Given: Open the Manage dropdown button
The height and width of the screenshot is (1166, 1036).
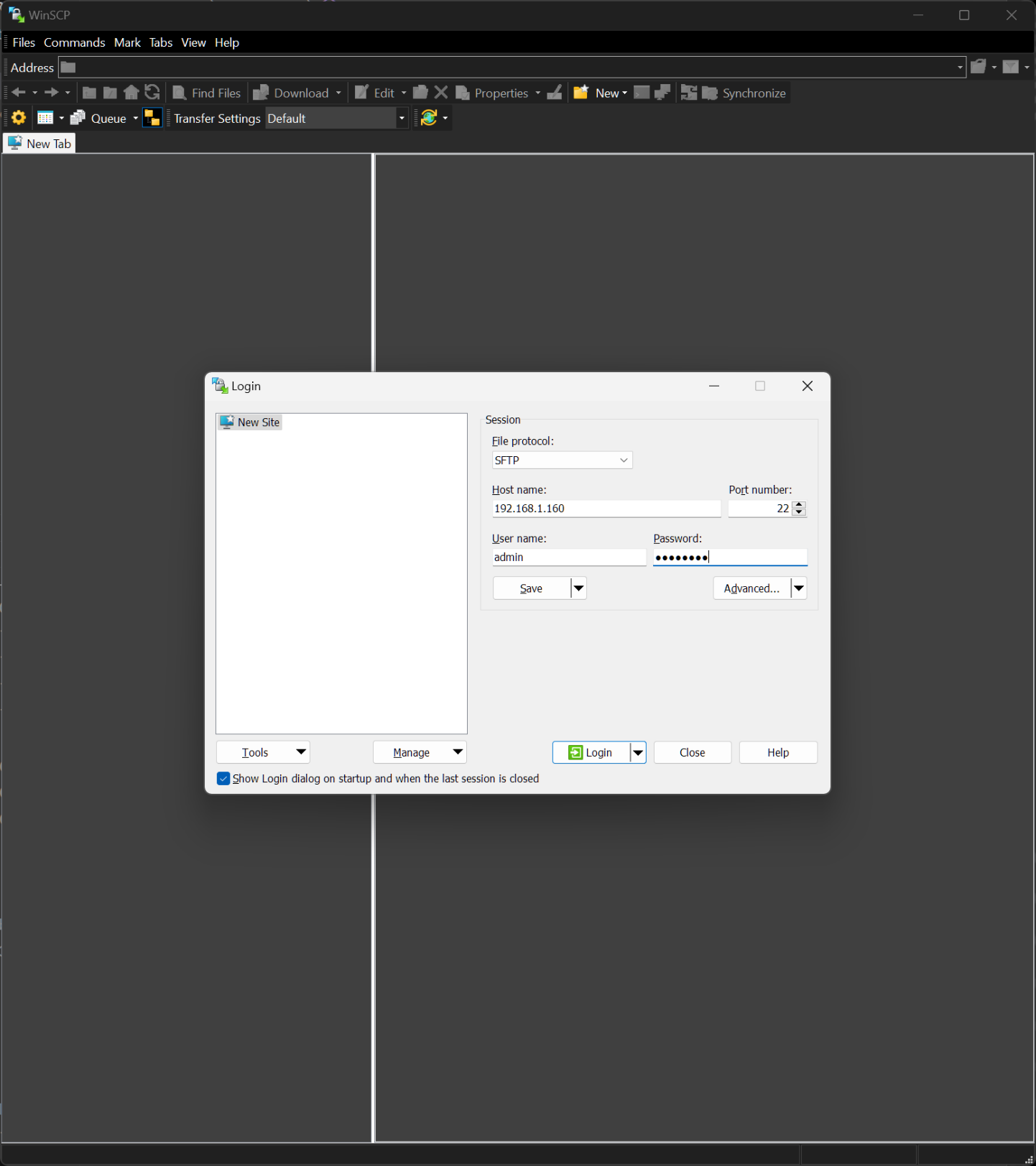Looking at the screenshot, I should [420, 752].
